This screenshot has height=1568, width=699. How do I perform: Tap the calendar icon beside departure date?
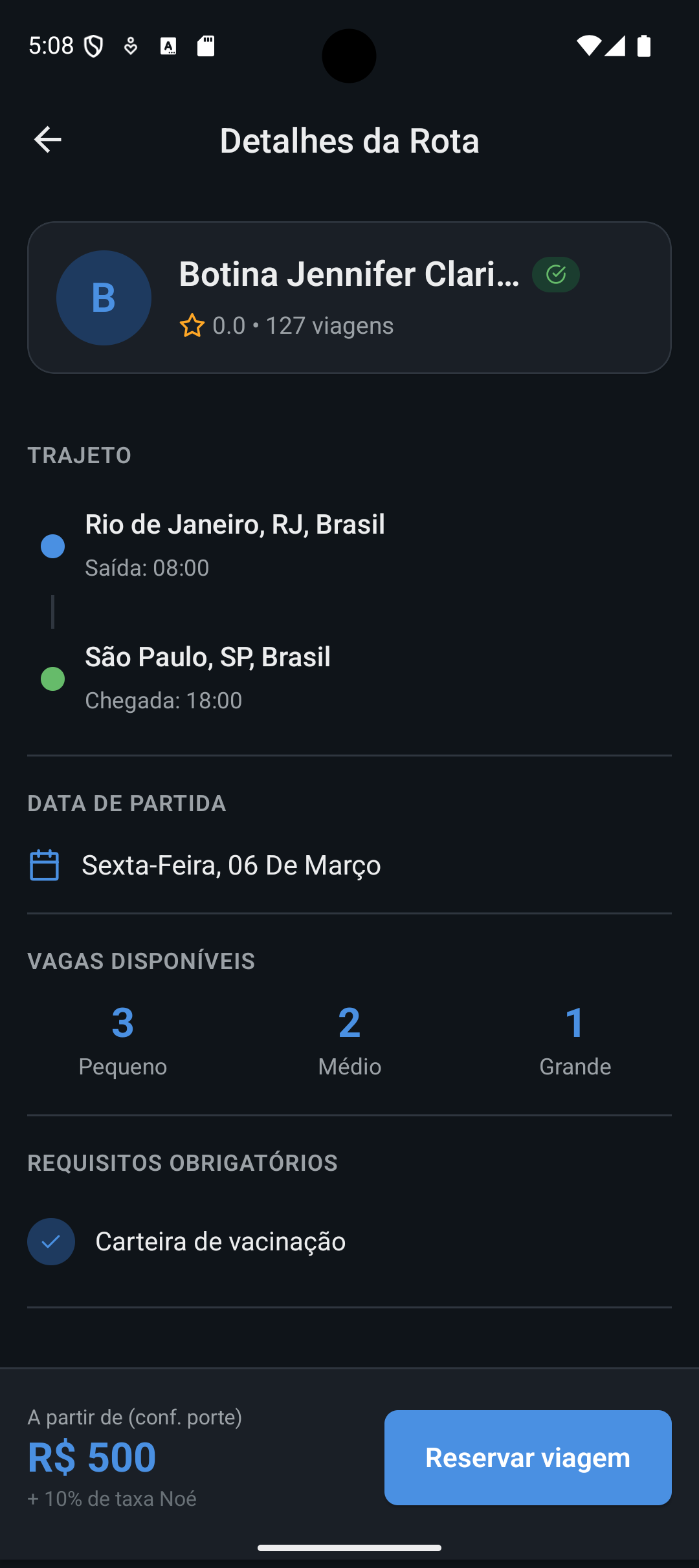click(x=44, y=865)
